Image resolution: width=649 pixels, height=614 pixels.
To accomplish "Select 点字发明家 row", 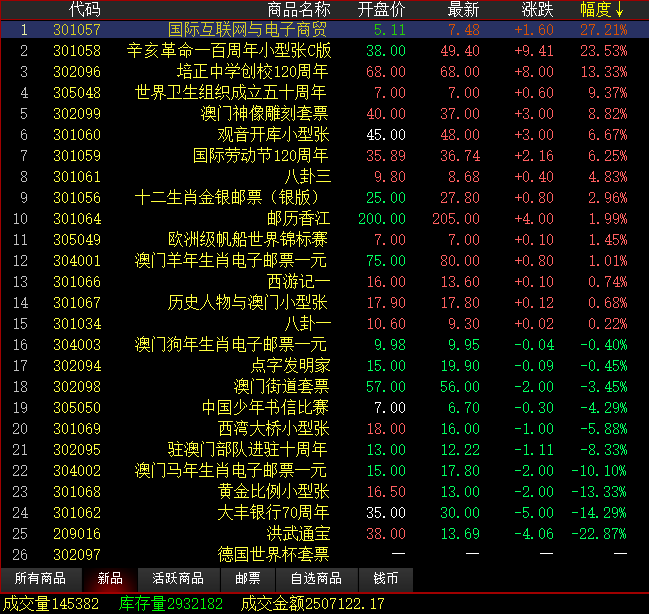I will [x=324, y=366].
